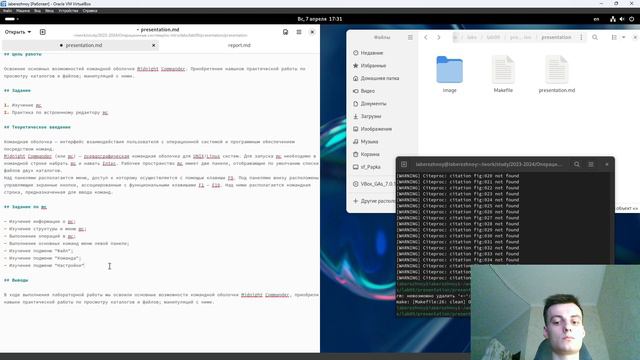This screenshot has height=360, width=640.
Task: Close the presentation.md tab
Action: coord(153,45)
